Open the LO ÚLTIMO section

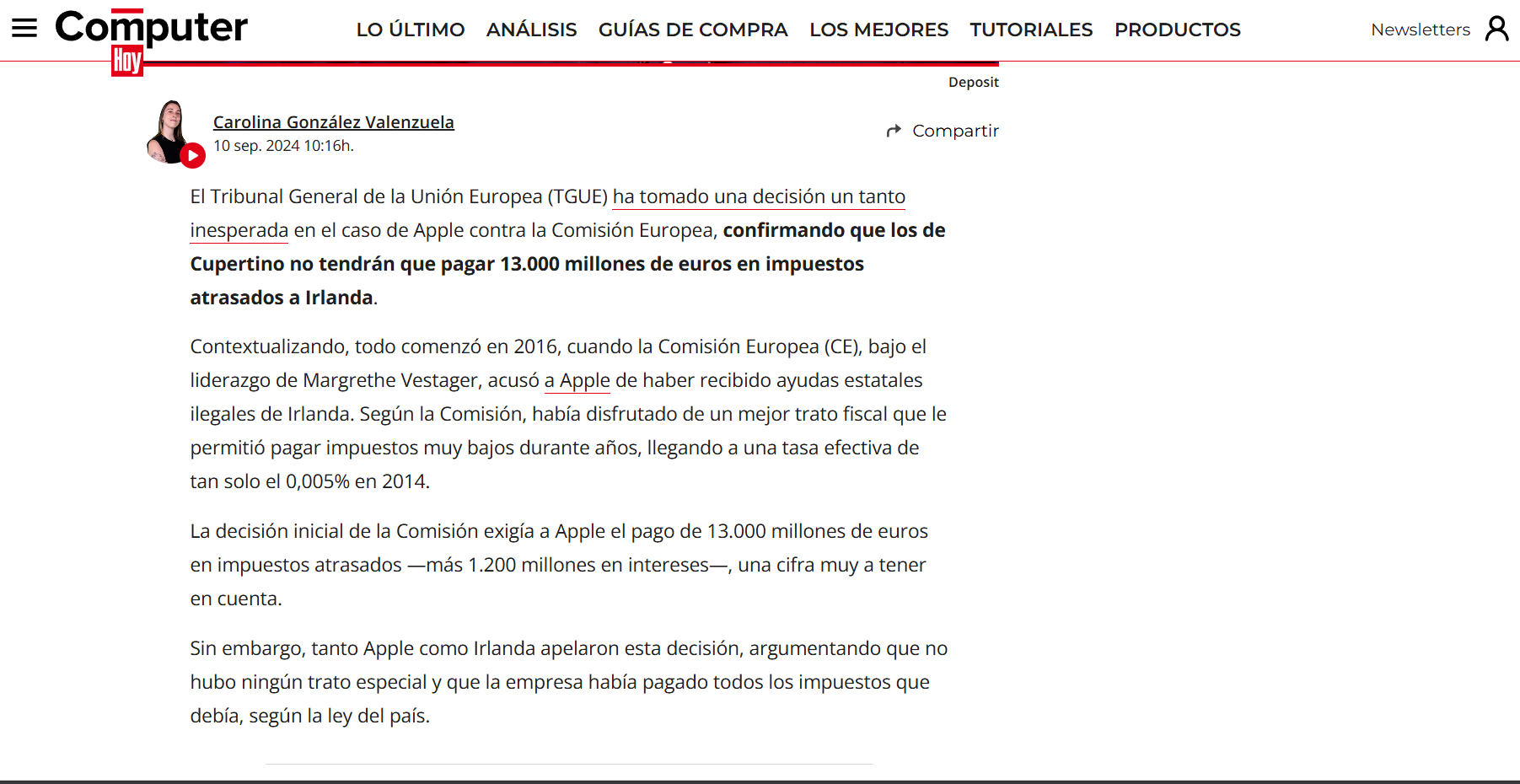(410, 30)
